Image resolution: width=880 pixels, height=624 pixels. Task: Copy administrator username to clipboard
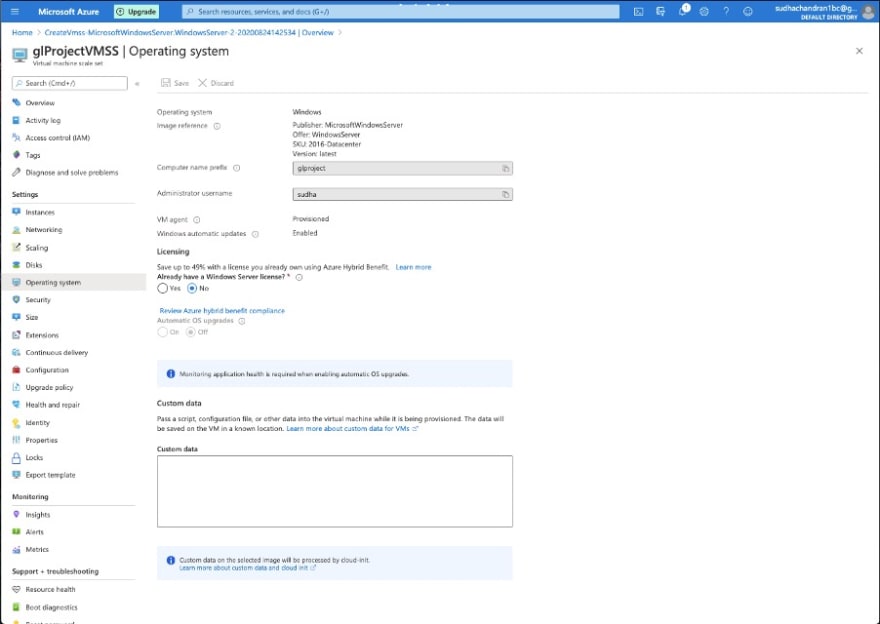[505, 194]
